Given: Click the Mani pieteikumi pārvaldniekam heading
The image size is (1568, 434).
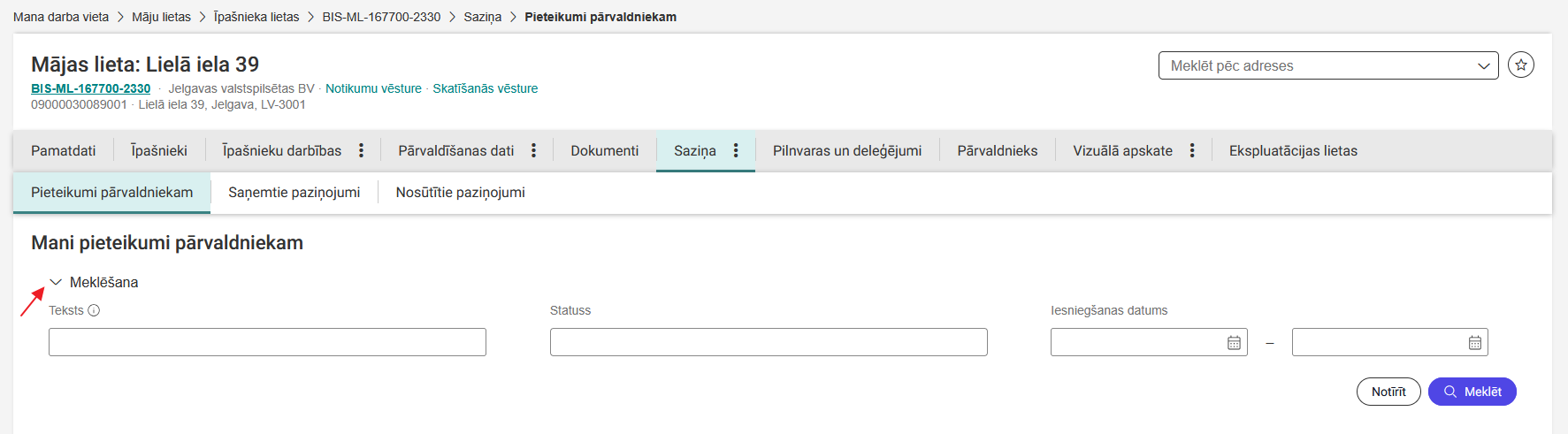Looking at the screenshot, I should pos(167,243).
